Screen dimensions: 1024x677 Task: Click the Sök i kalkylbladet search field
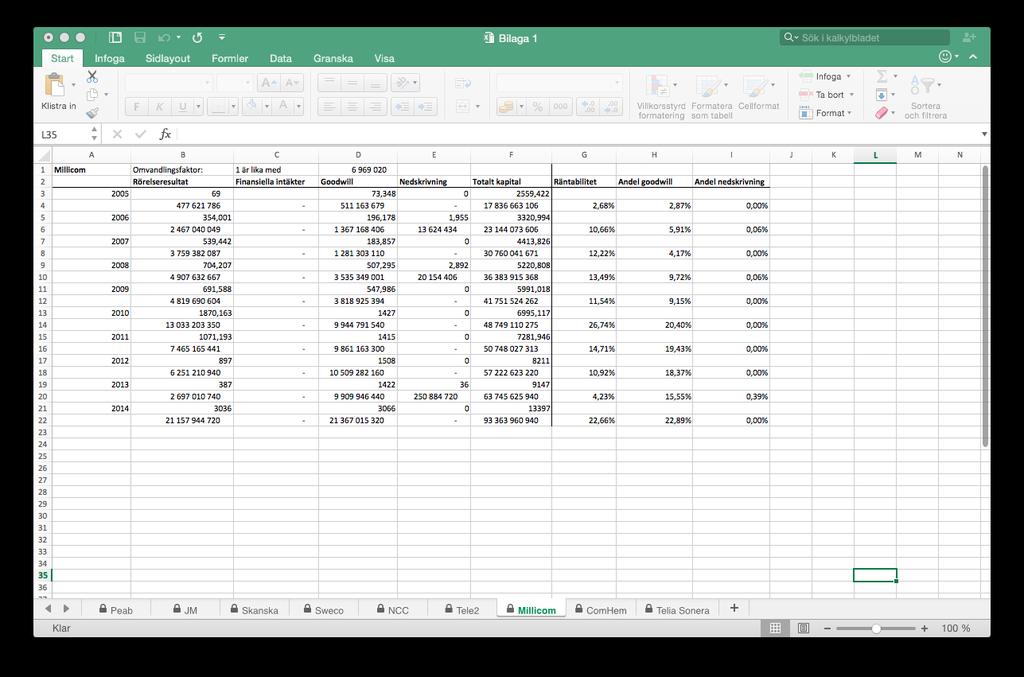(864, 37)
